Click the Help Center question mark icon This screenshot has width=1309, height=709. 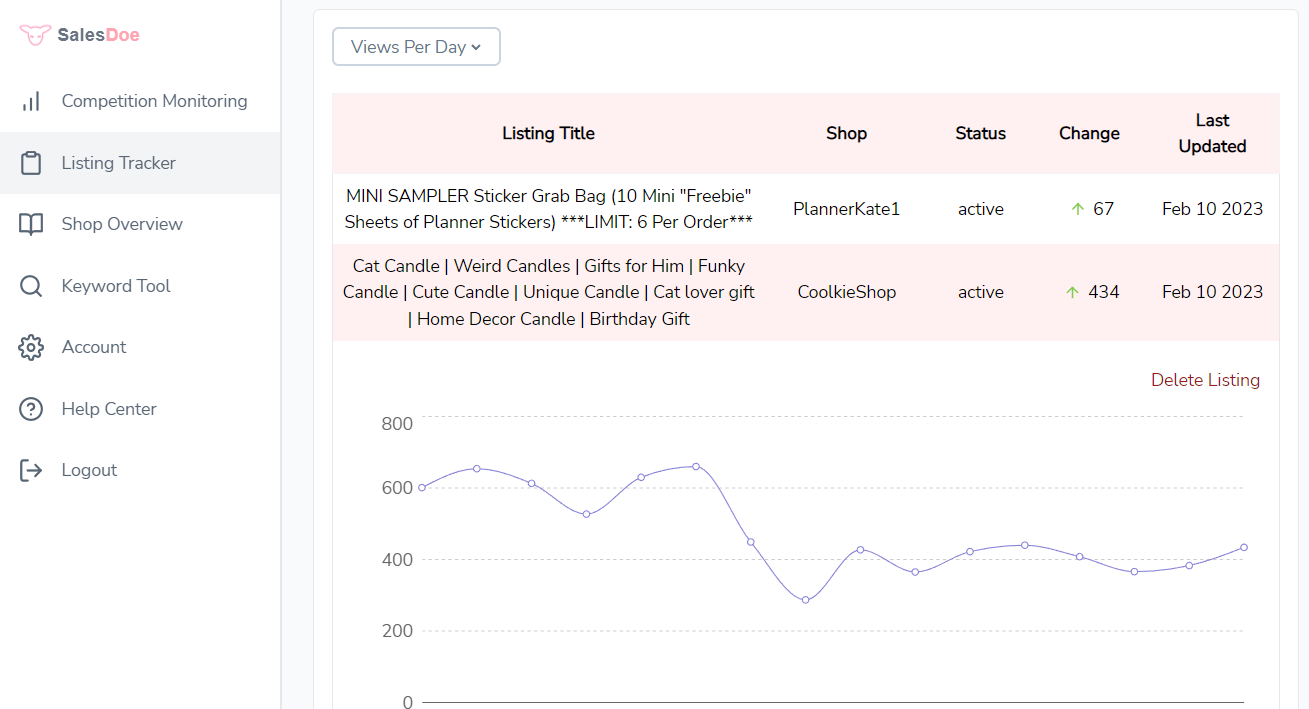click(x=31, y=409)
